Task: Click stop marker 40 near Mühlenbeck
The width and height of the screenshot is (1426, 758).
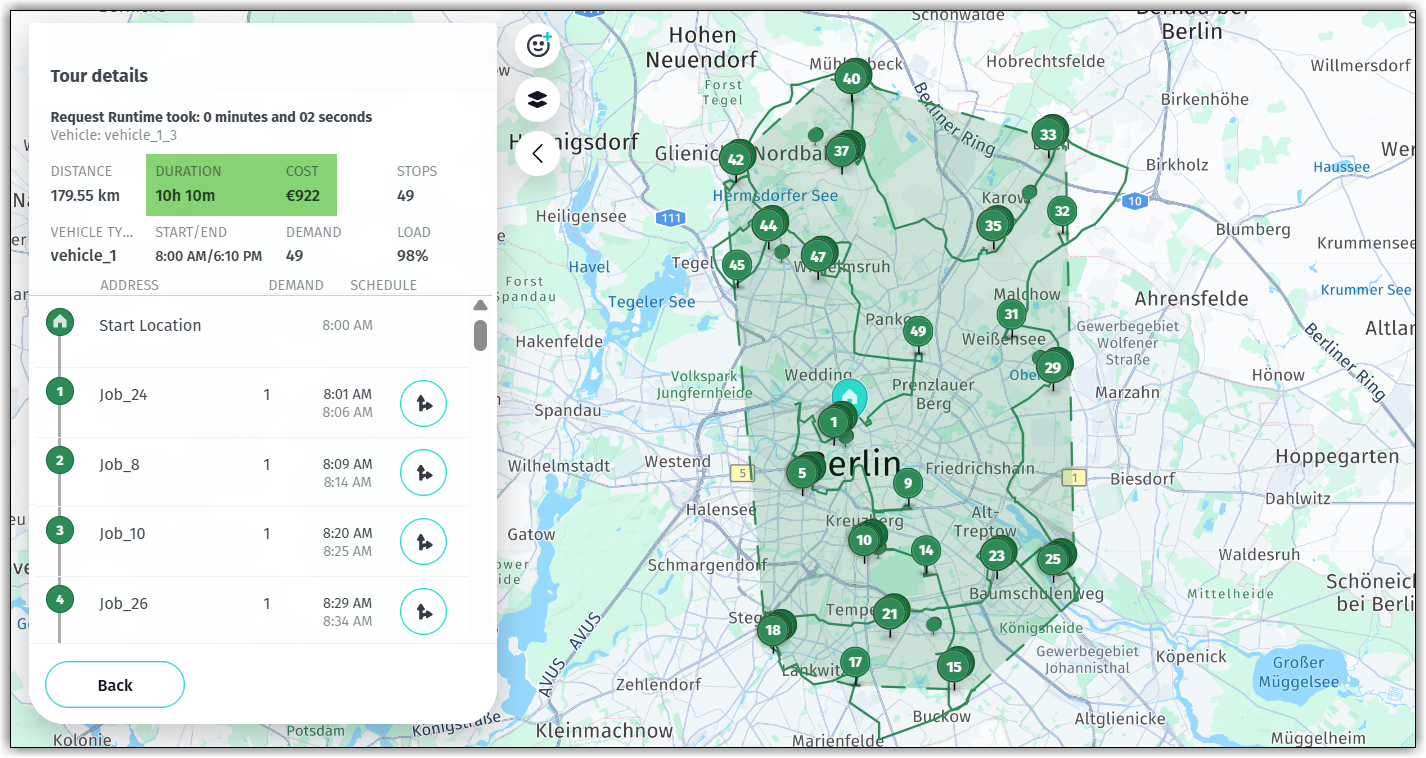Action: [852, 76]
